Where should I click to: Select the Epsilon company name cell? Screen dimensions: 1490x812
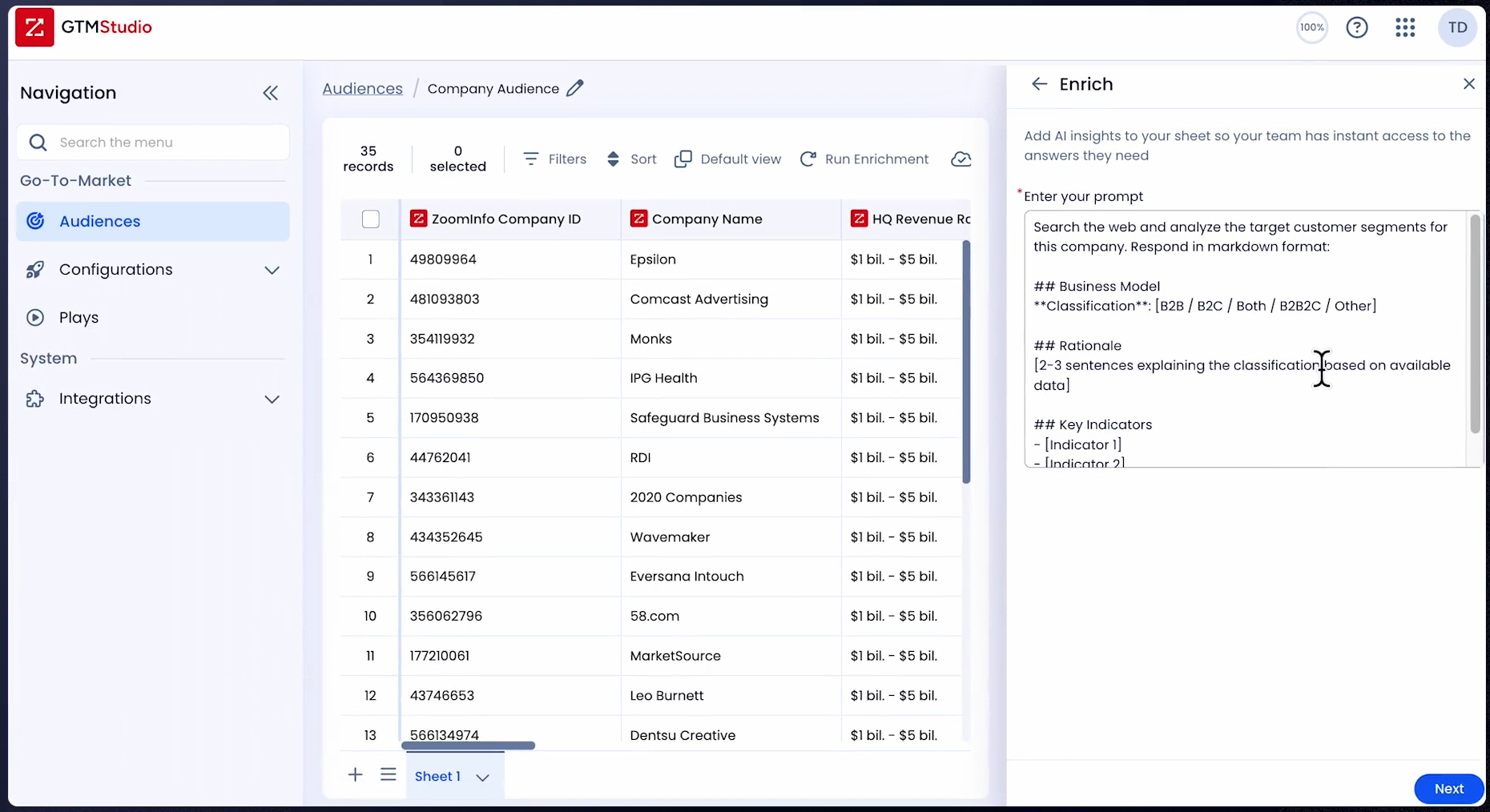tap(731, 259)
